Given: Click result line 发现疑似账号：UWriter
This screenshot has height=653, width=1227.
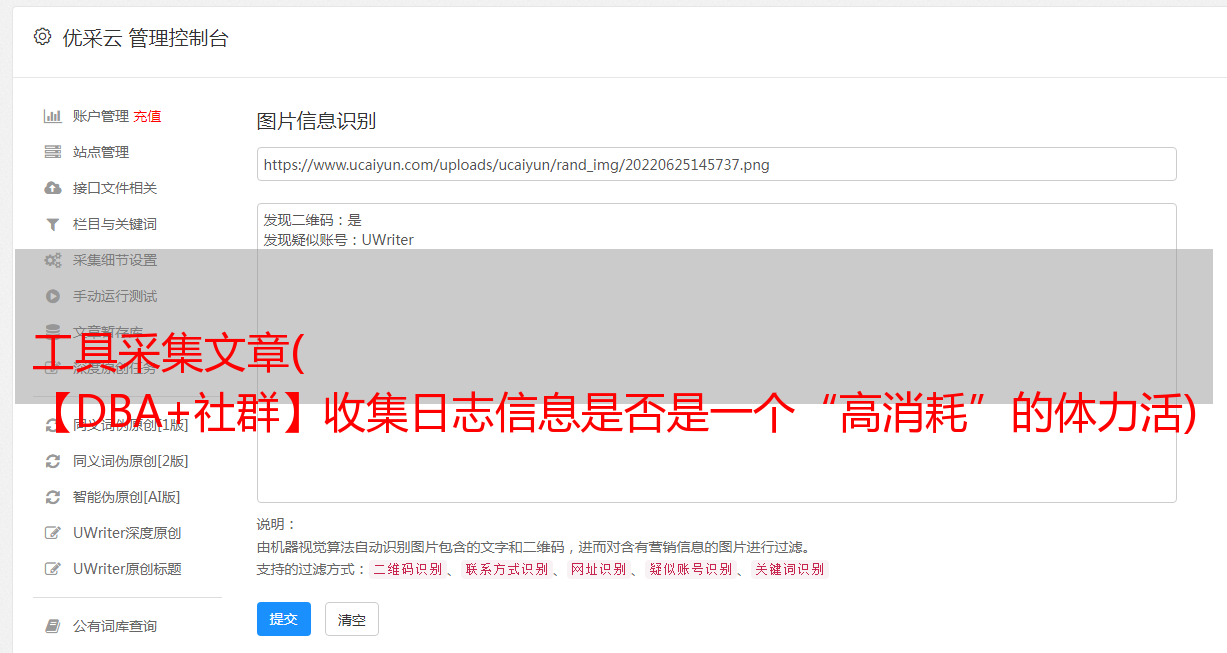Looking at the screenshot, I should tap(339, 240).
